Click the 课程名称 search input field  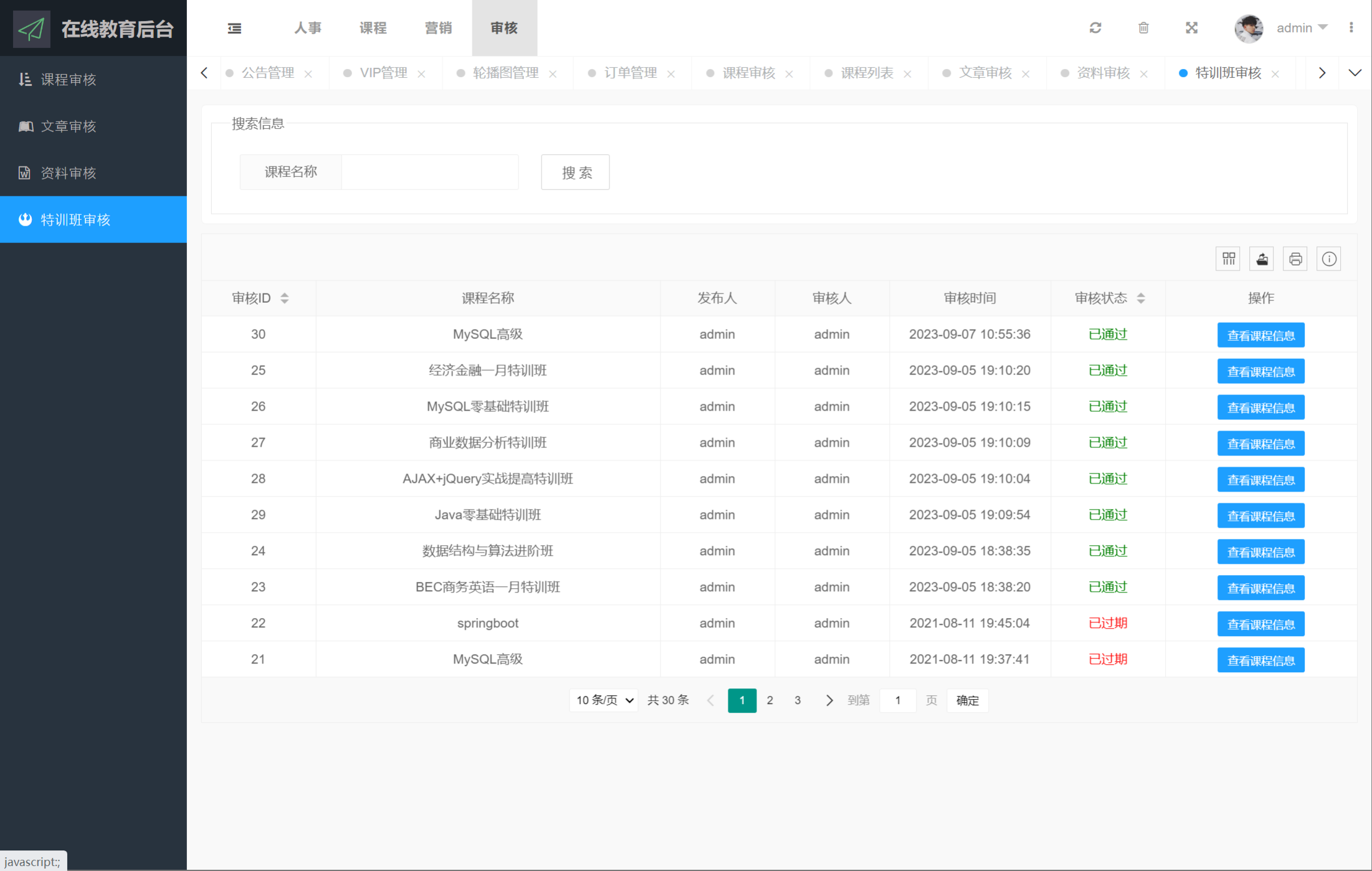click(430, 172)
